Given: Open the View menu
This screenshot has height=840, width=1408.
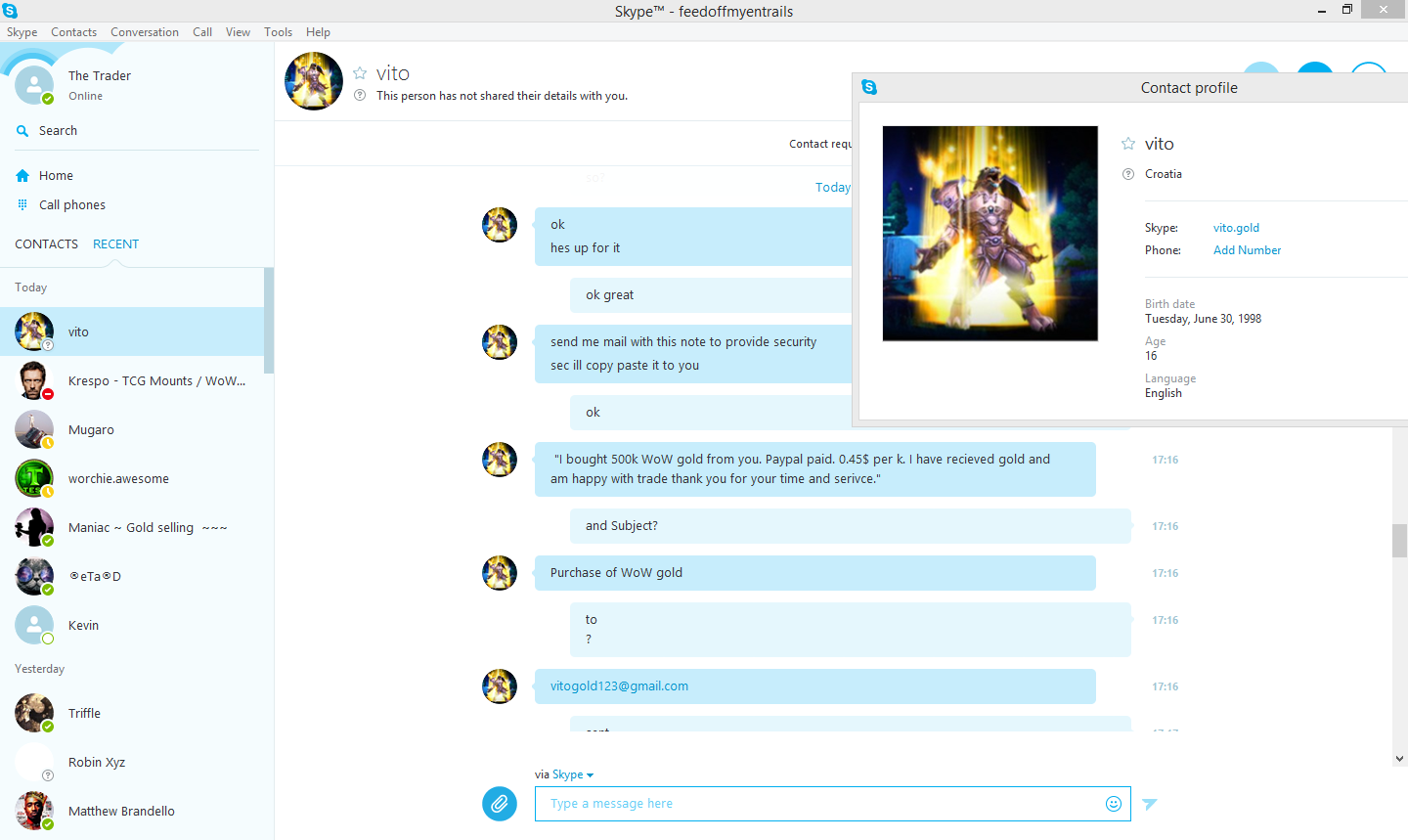Looking at the screenshot, I should click(238, 32).
